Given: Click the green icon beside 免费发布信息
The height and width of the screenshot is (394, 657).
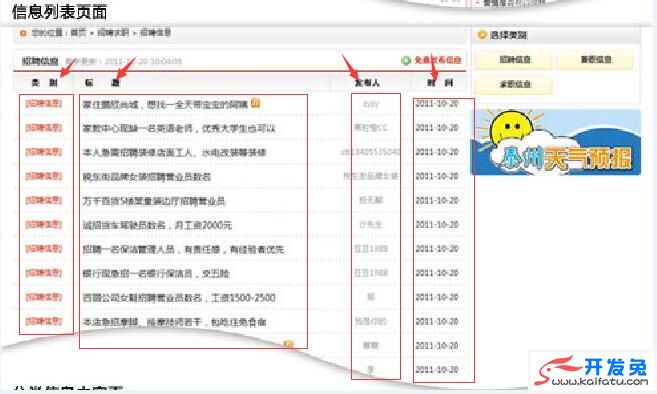Looking at the screenshot, I should click(x=406, y=60).
